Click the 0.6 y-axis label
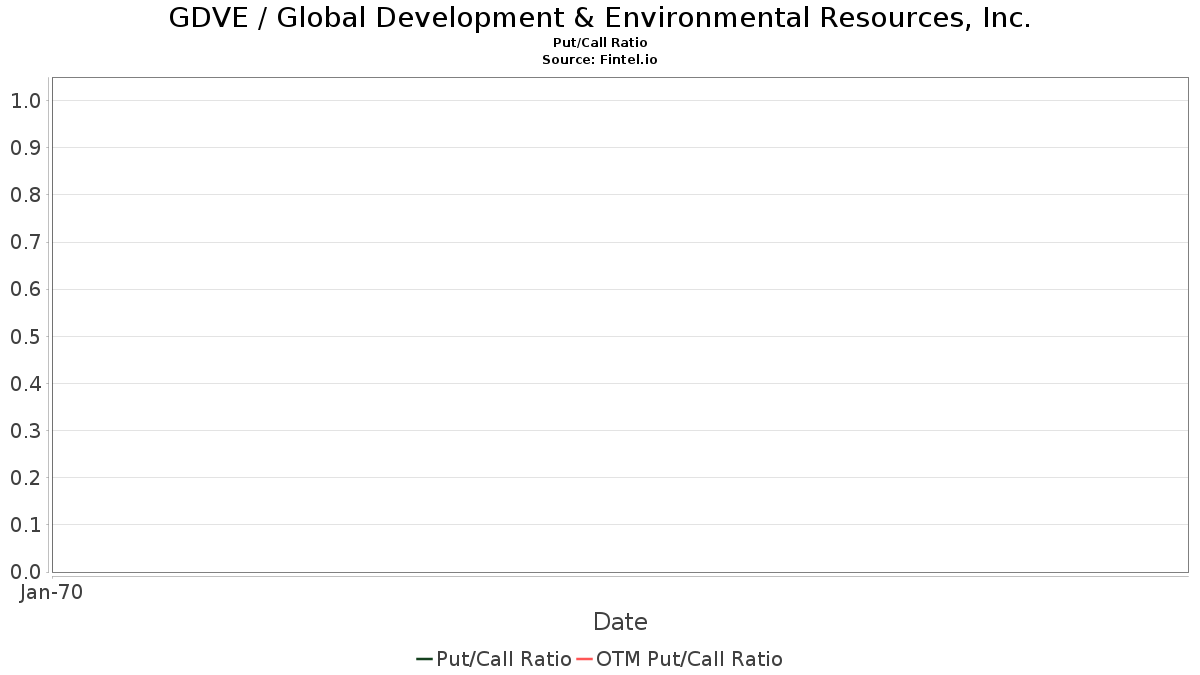The width and height of the screenshot is (1200, 675). pos(25,289)
